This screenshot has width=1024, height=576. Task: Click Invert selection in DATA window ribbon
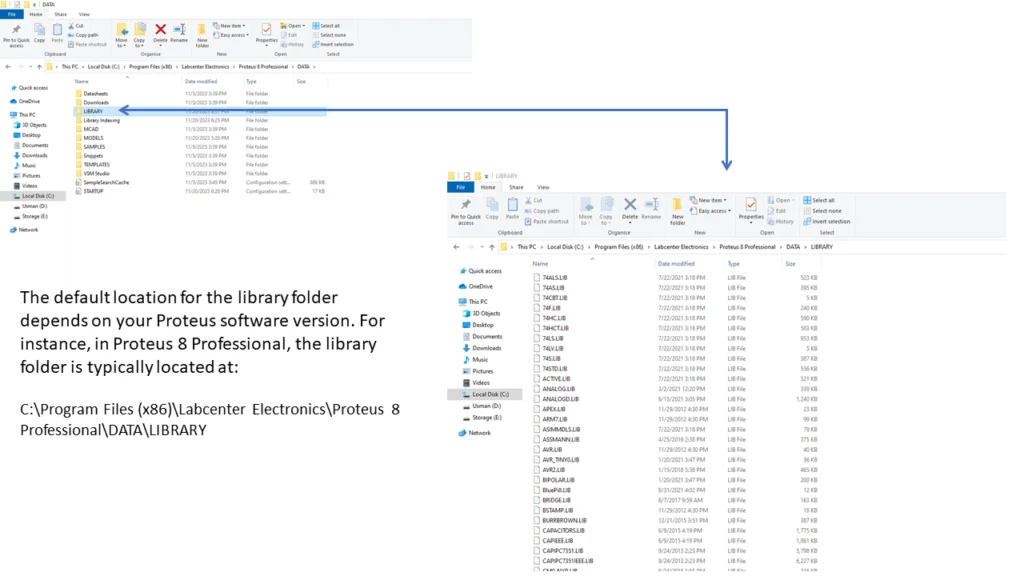(335, 44)
